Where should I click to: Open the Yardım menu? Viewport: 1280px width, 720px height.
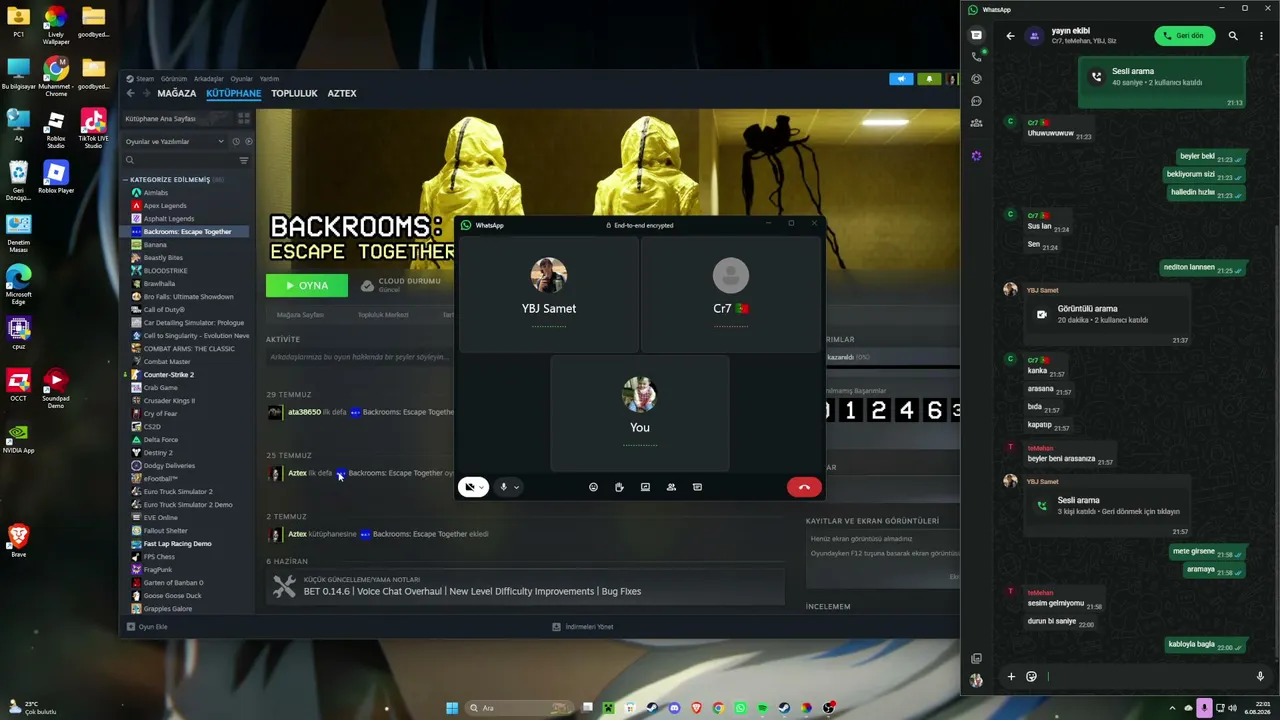tap(270, 78)
